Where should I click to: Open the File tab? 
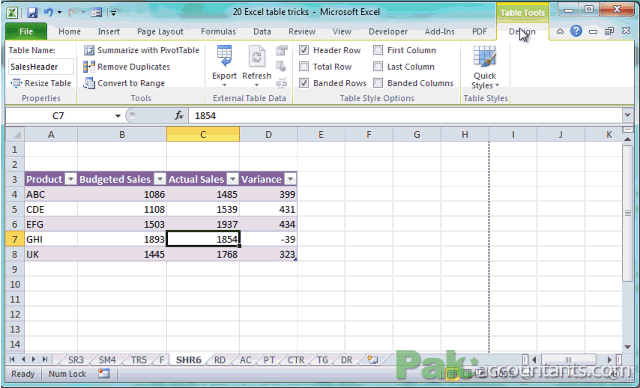26,31
